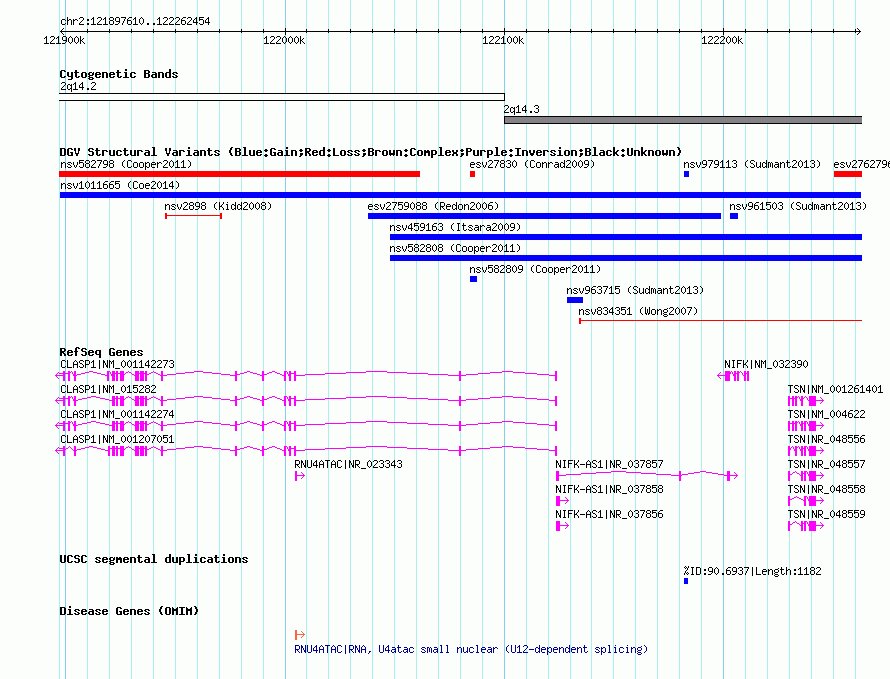Viewport: 890px width, 679px height.
Task: Select the 122200k ruler tick label
Action: 722,40
